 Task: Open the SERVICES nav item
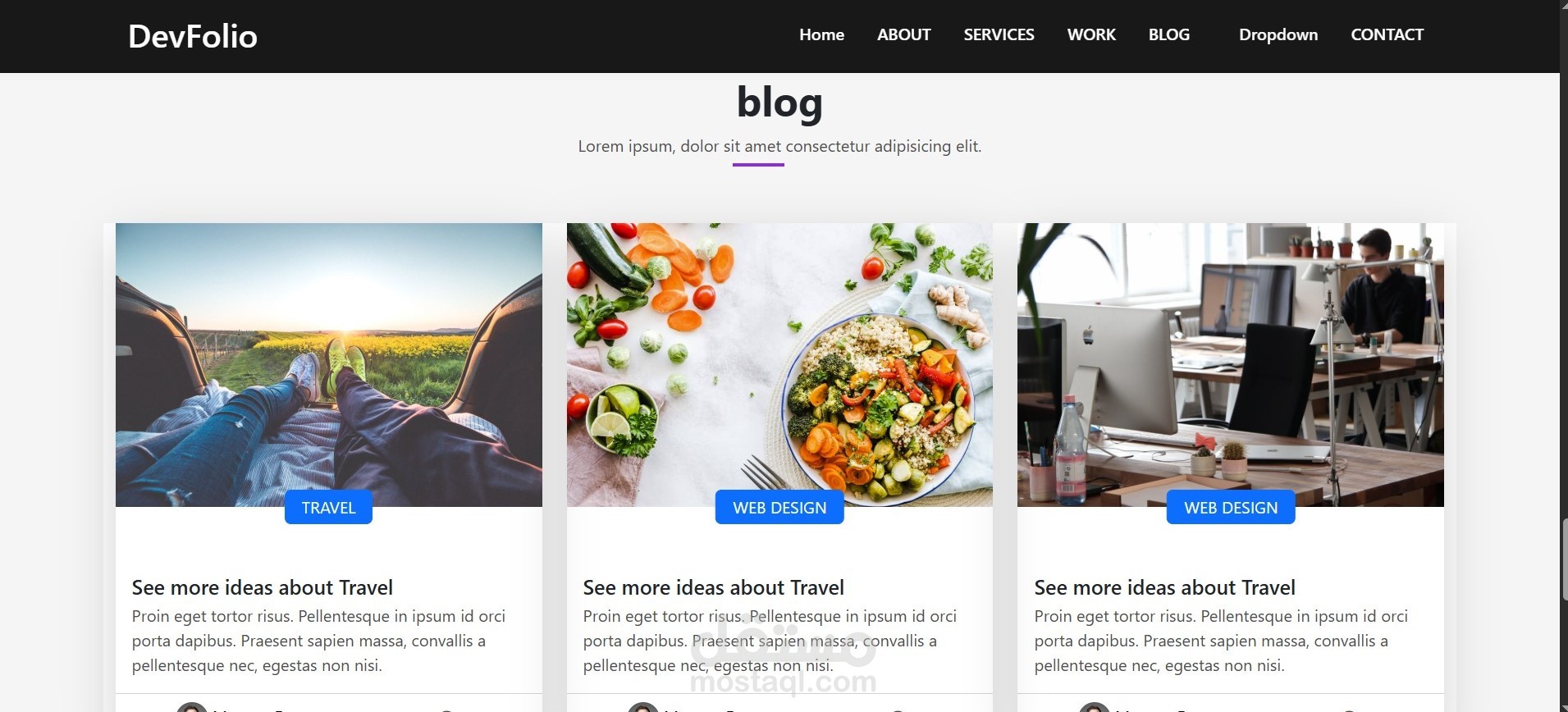999,34
